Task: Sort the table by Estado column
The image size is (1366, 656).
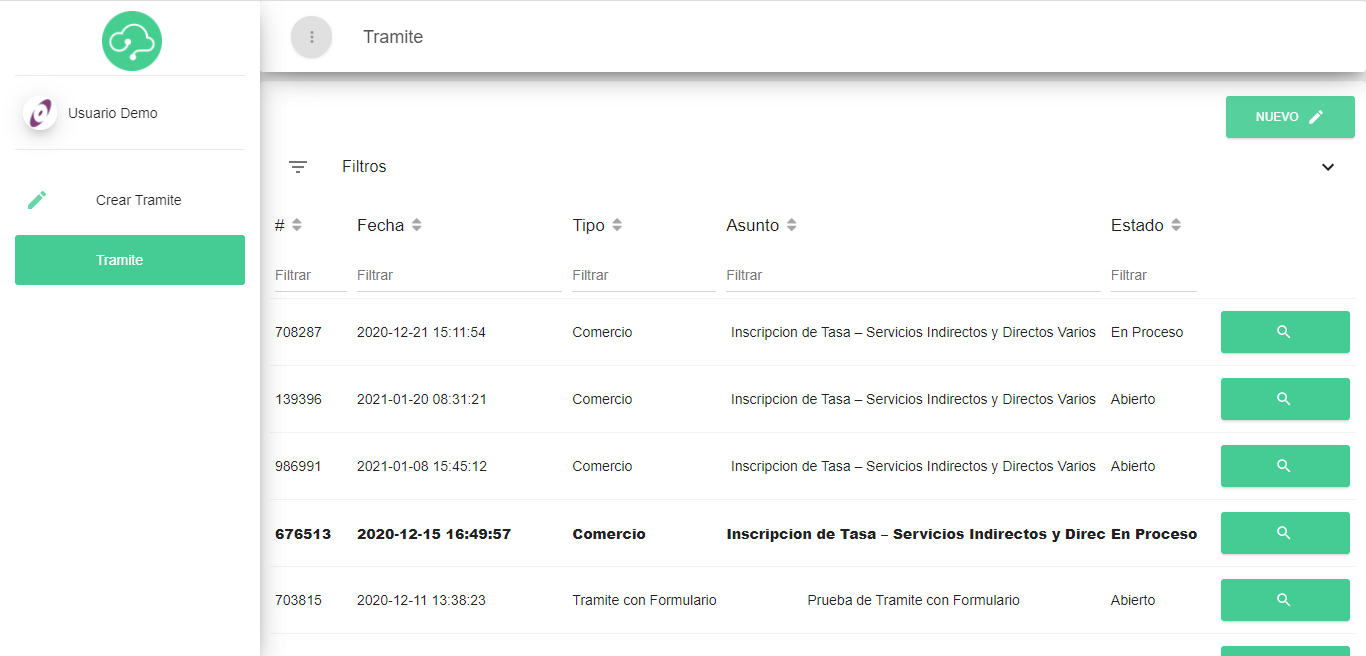Action: coord(1176,225)
